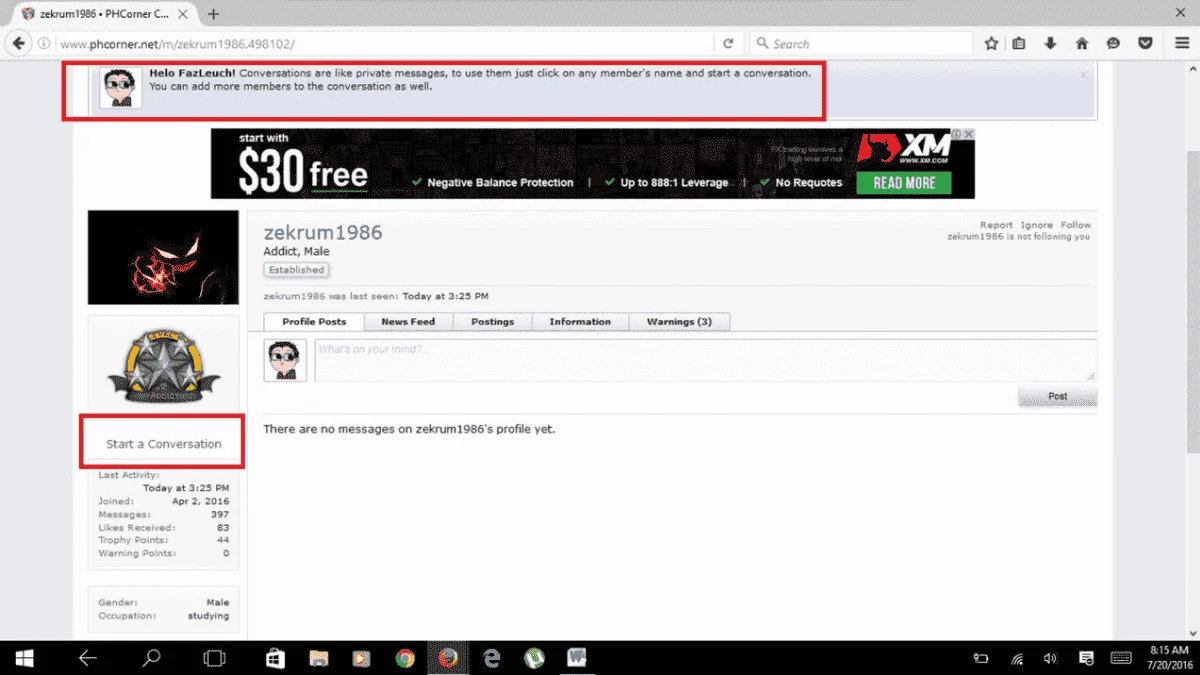
Task: Open the Information tab
Action: point(580,322)
